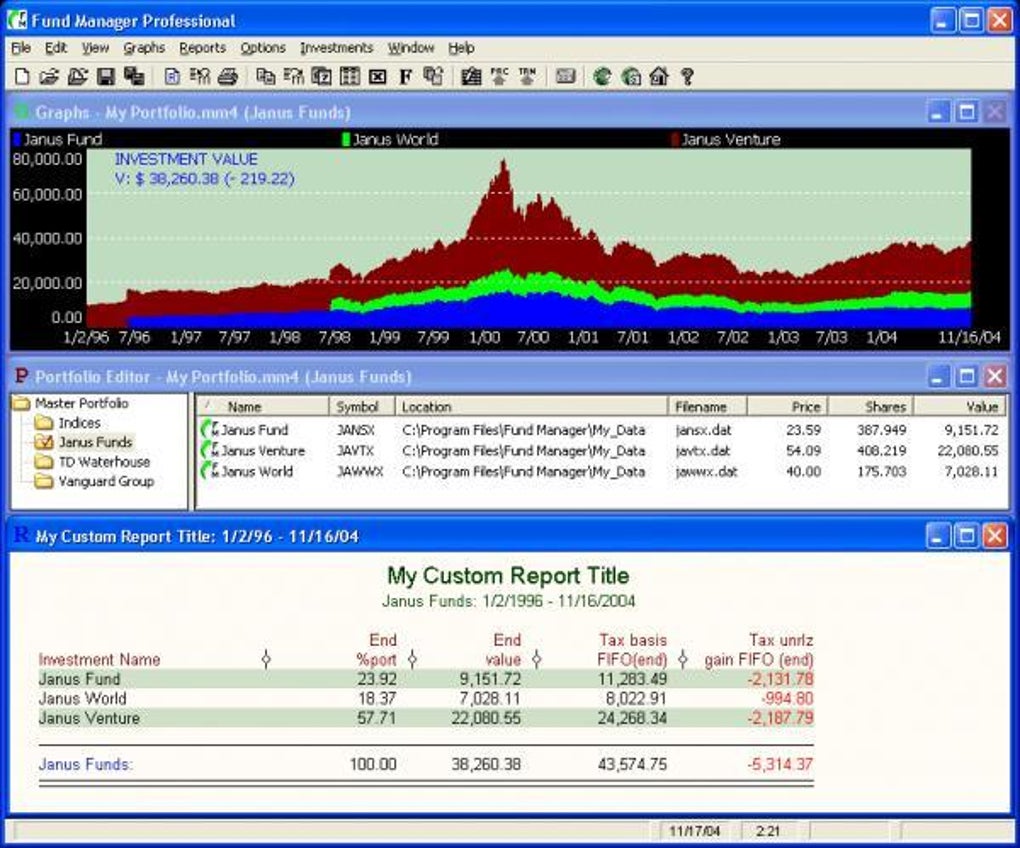Open Fund Manager help with question mark icon
Screen dimensions: 1020x848
[x=688, y=75]
